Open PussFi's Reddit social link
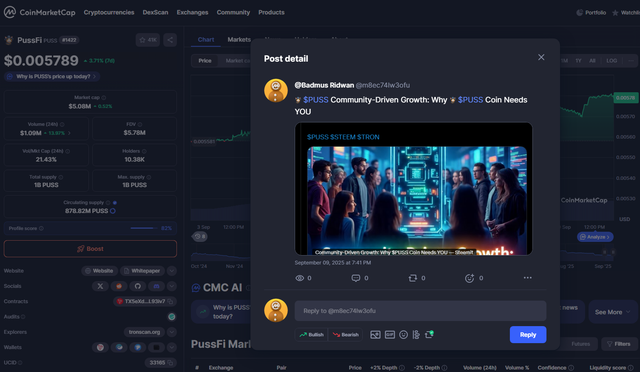Viewport: 640px width, 372px height. [x=119, y=286]
